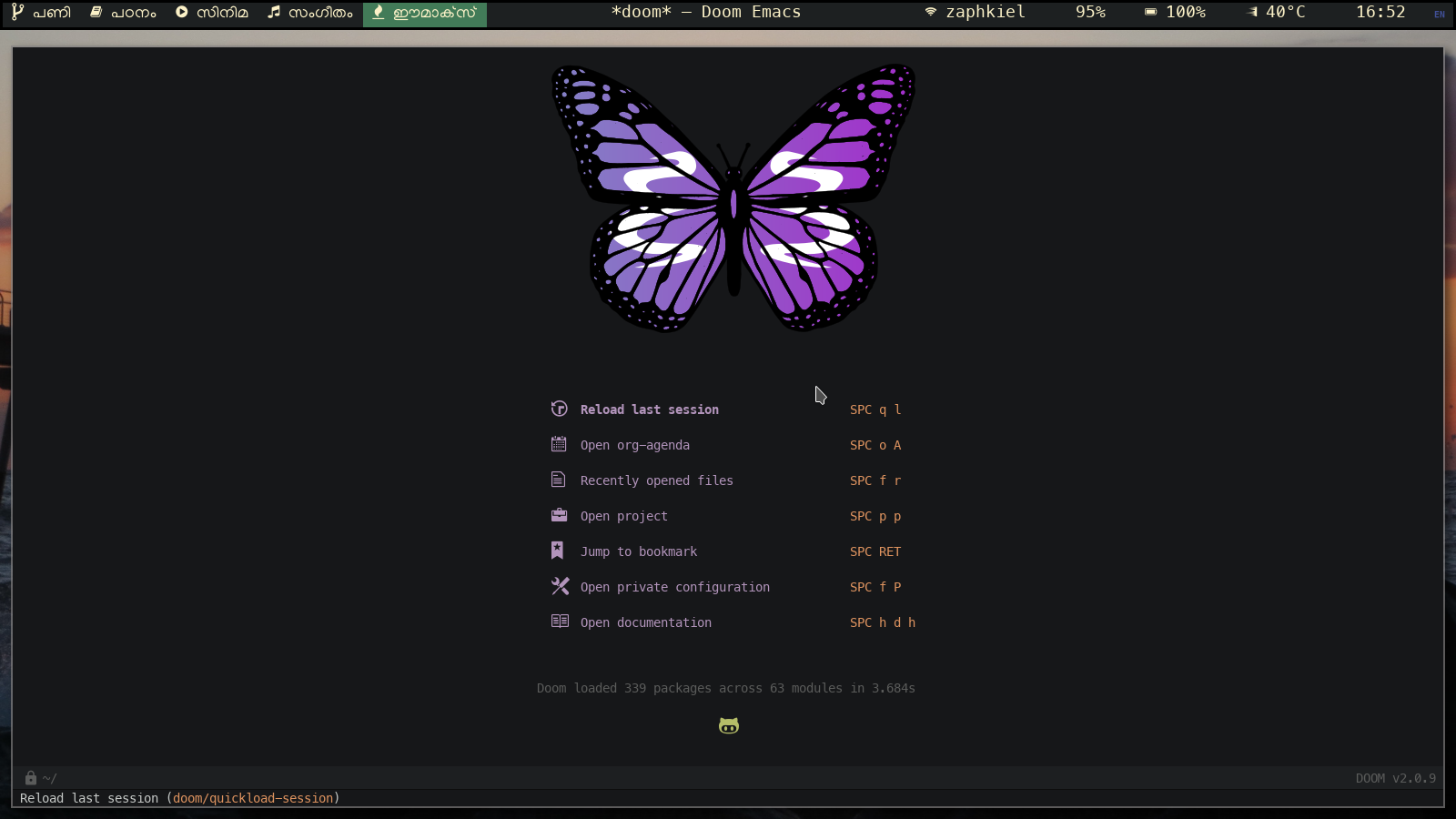
Task: Click the Open documentation book icon
Action: tap(560, 622)
